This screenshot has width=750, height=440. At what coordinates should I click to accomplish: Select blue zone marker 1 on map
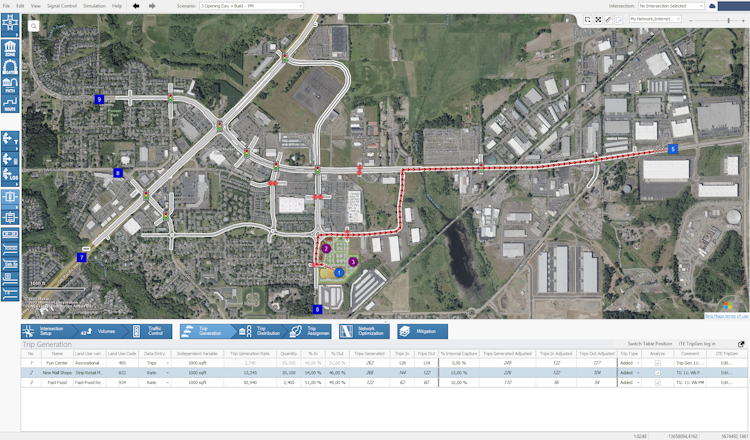tap(339, 273)
